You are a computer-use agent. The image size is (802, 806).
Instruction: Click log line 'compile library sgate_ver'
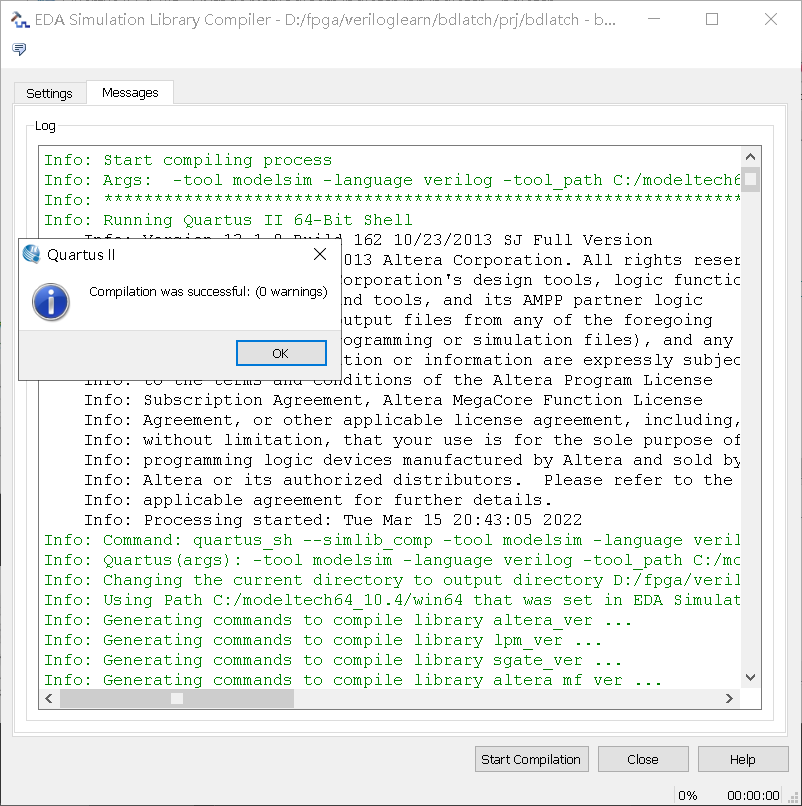tap(333, 660)
